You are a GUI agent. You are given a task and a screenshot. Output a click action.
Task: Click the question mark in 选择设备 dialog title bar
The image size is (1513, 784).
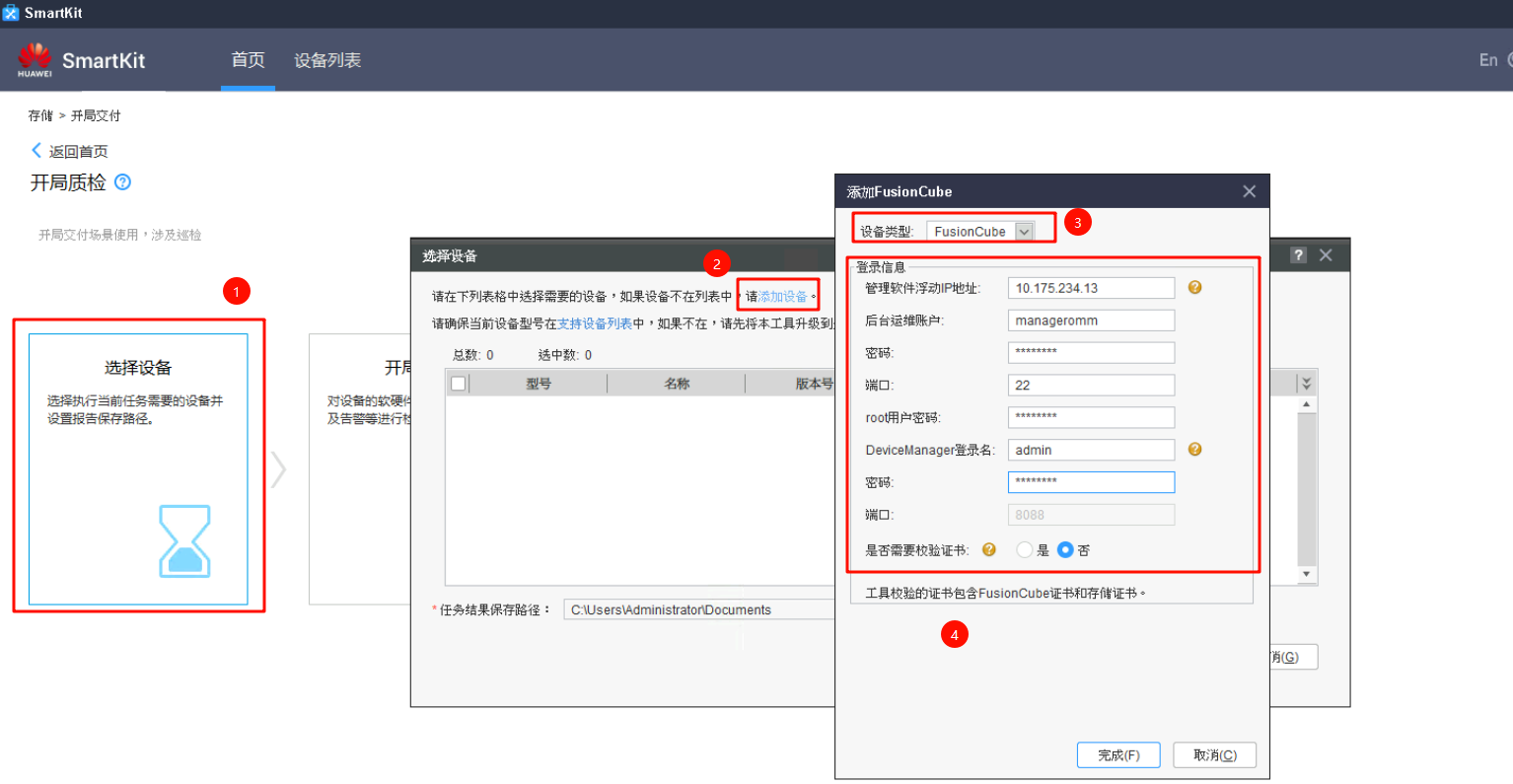point(1298,255)
